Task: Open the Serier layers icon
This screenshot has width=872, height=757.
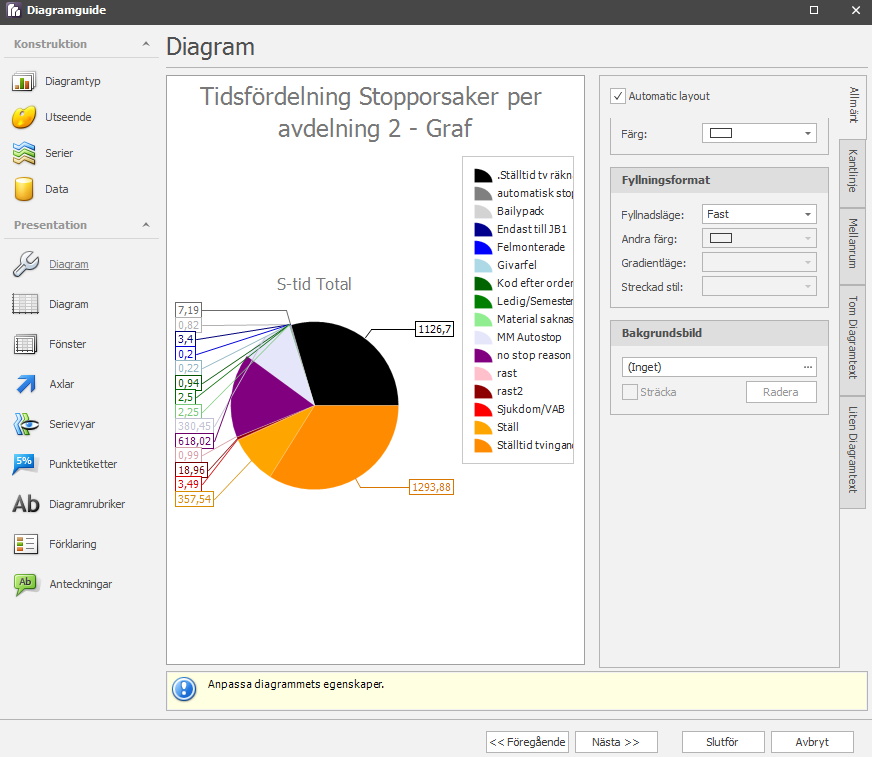Action: click(24, 154)
